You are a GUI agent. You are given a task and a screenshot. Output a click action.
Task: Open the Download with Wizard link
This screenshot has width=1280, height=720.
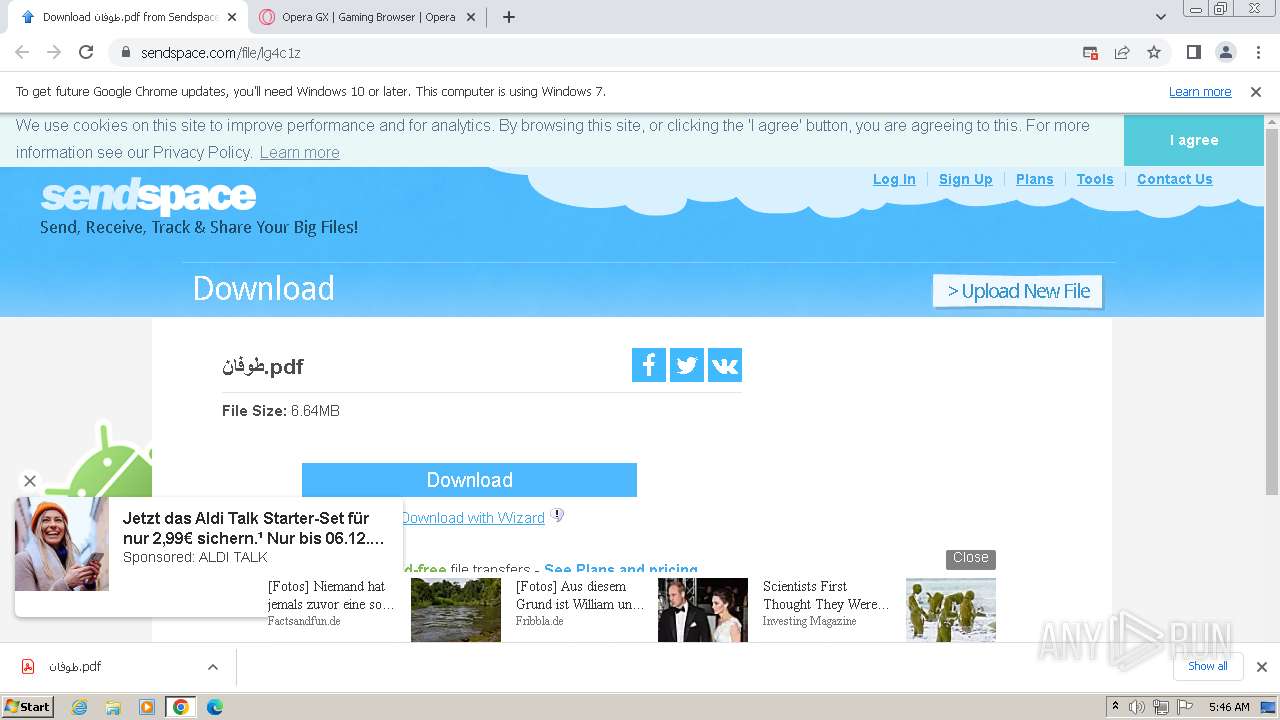[473, 518]
